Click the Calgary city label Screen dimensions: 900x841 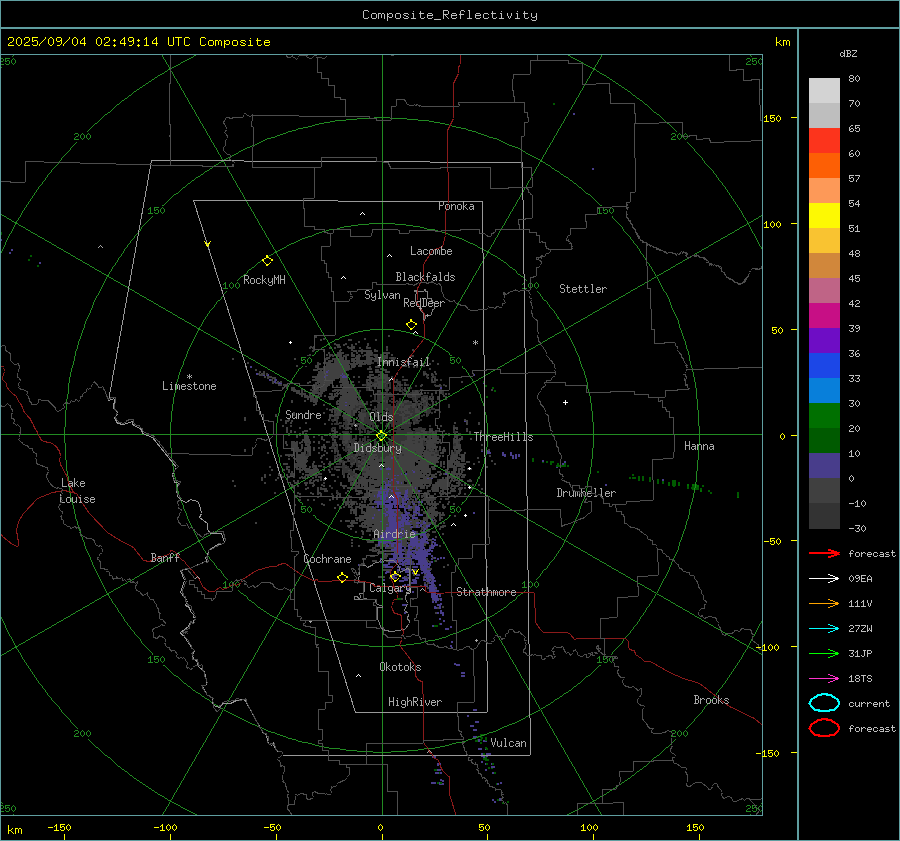click(x=390, y=588)
